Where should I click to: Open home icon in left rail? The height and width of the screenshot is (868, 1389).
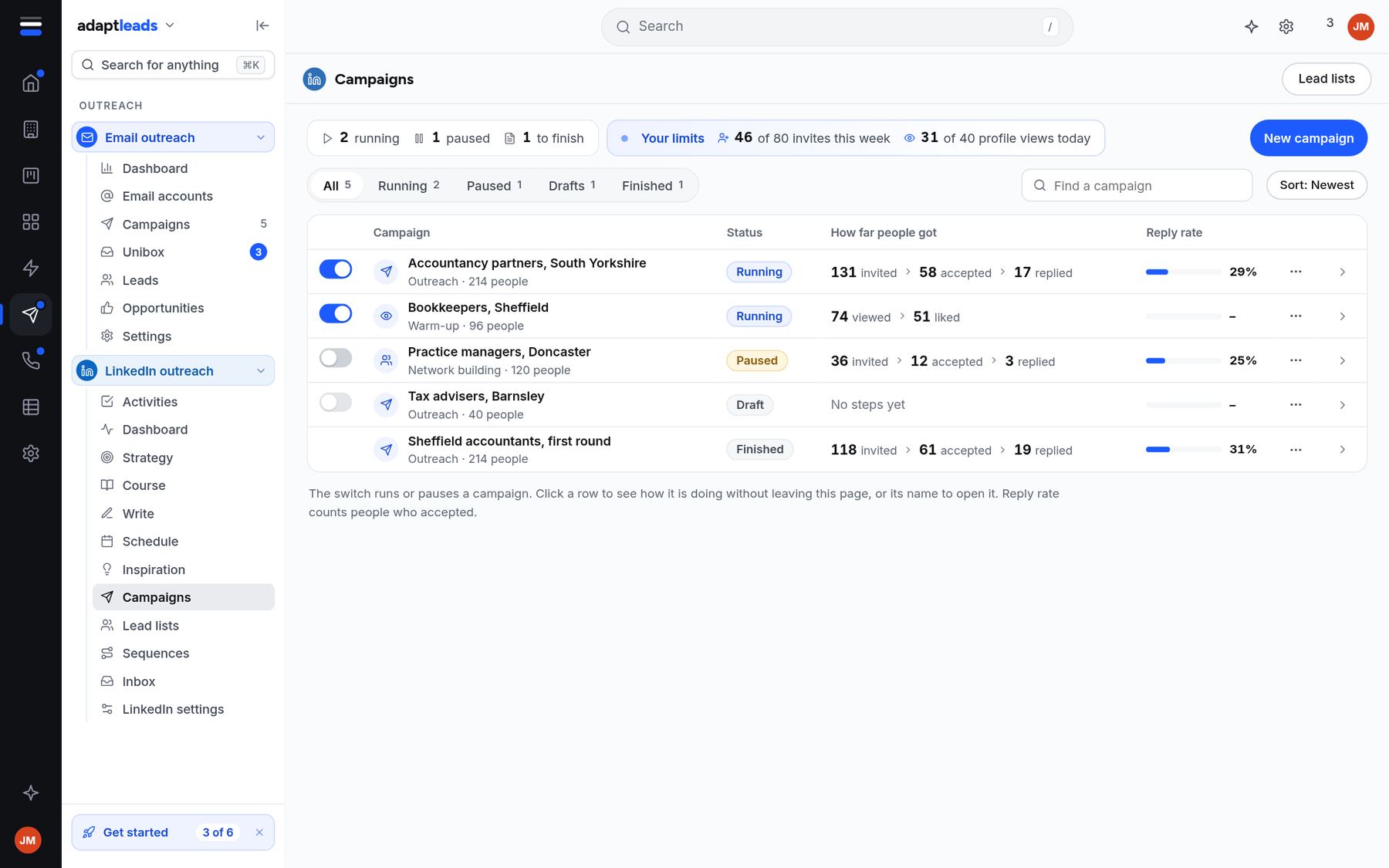coord(31,83)
